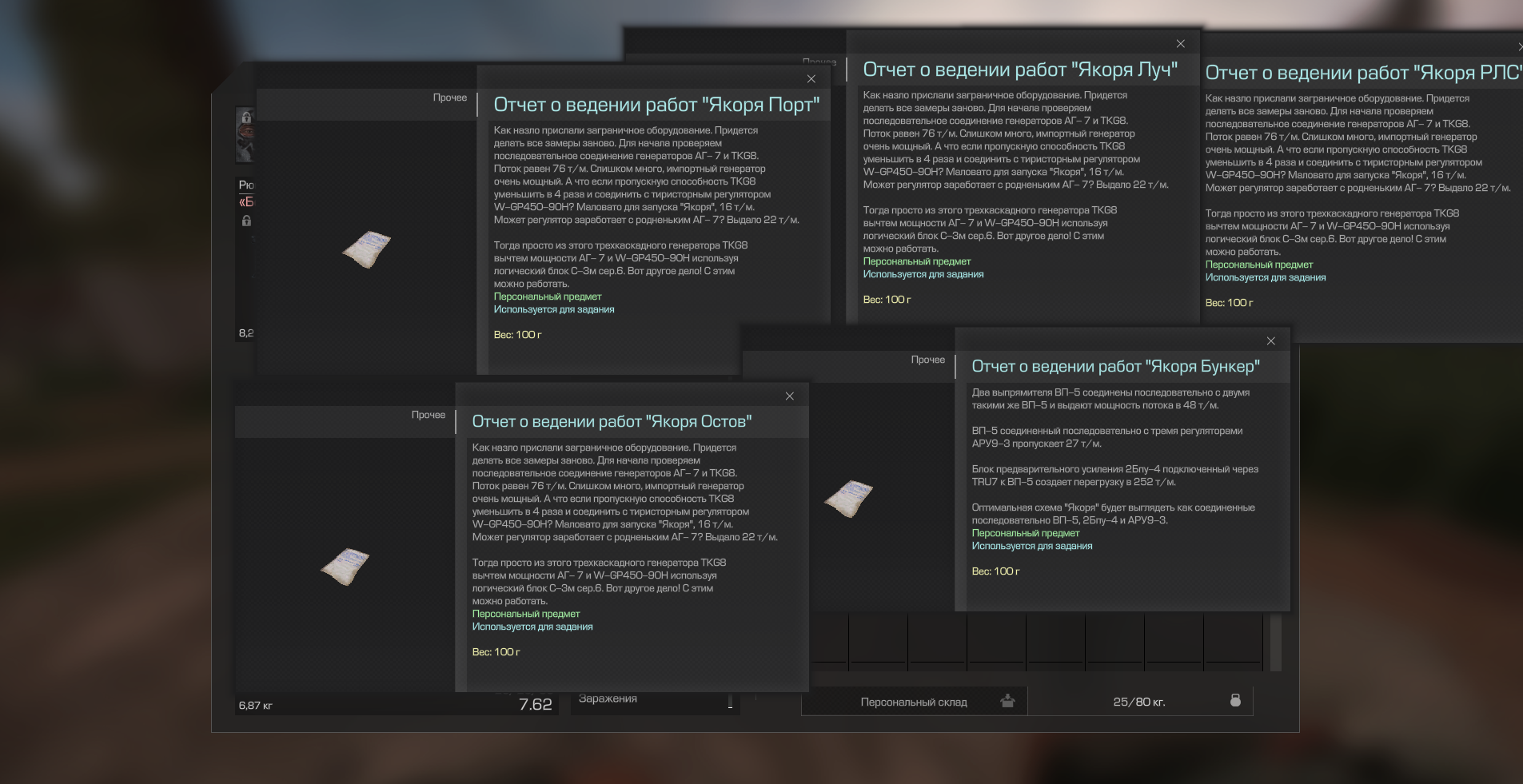Click the "Прочее" category label in the Бункер window
Viewport: 1523px width, 784px height.
point(928,360)
